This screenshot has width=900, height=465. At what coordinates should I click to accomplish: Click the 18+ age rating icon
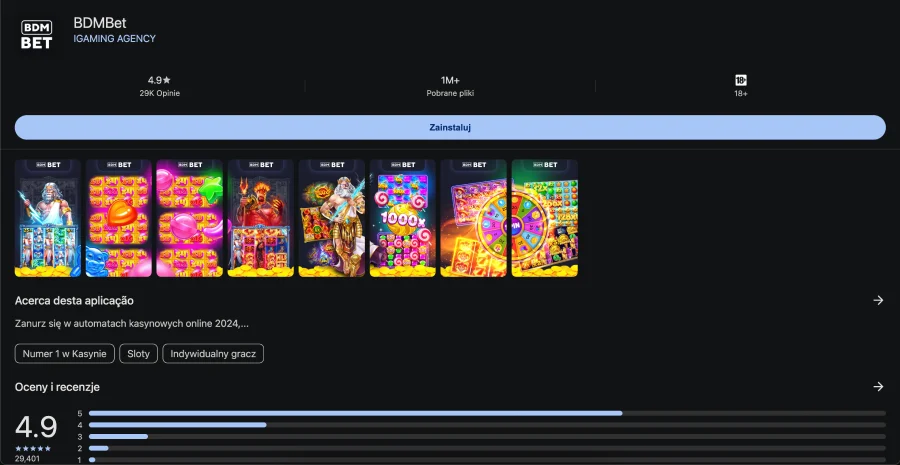coord(741,80)
